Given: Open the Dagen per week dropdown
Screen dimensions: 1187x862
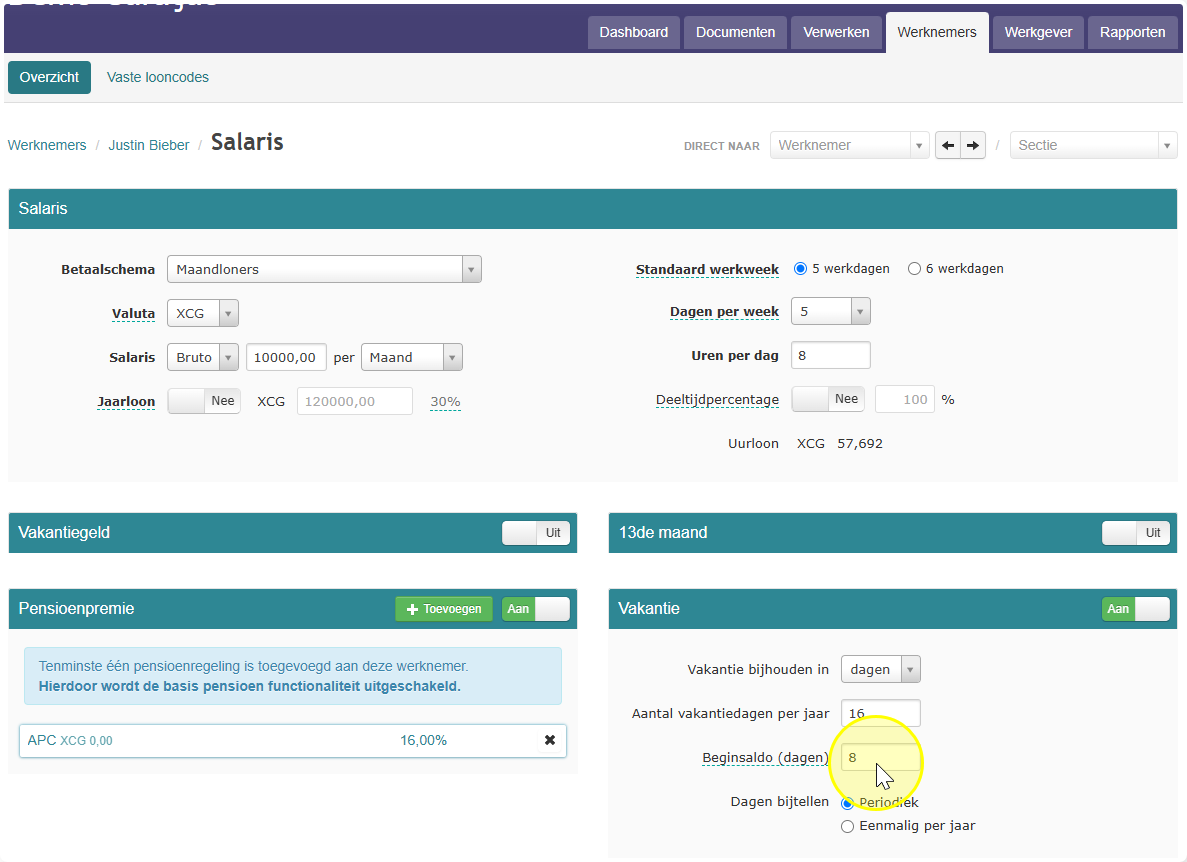Looking at the screenshot, I should click(x=830, y=311).
